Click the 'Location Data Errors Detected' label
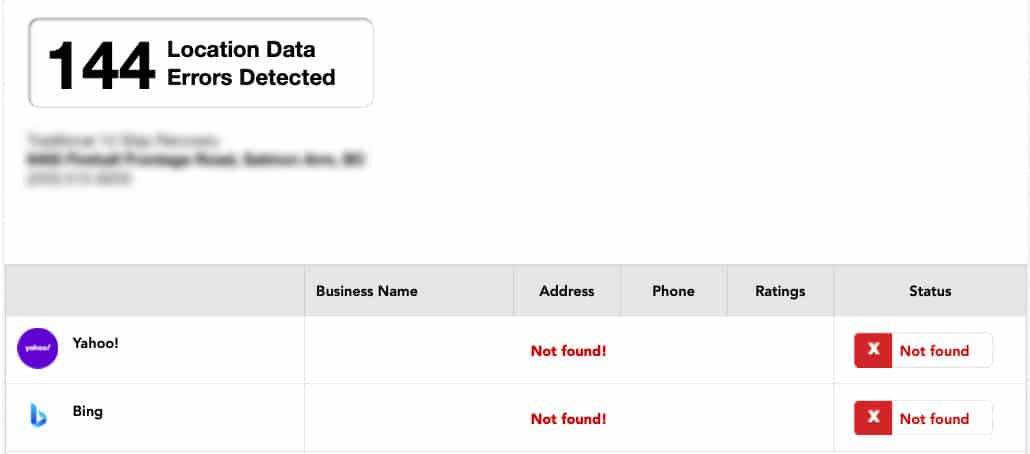Screen dimensions: 1030x454 click(251, 63)
